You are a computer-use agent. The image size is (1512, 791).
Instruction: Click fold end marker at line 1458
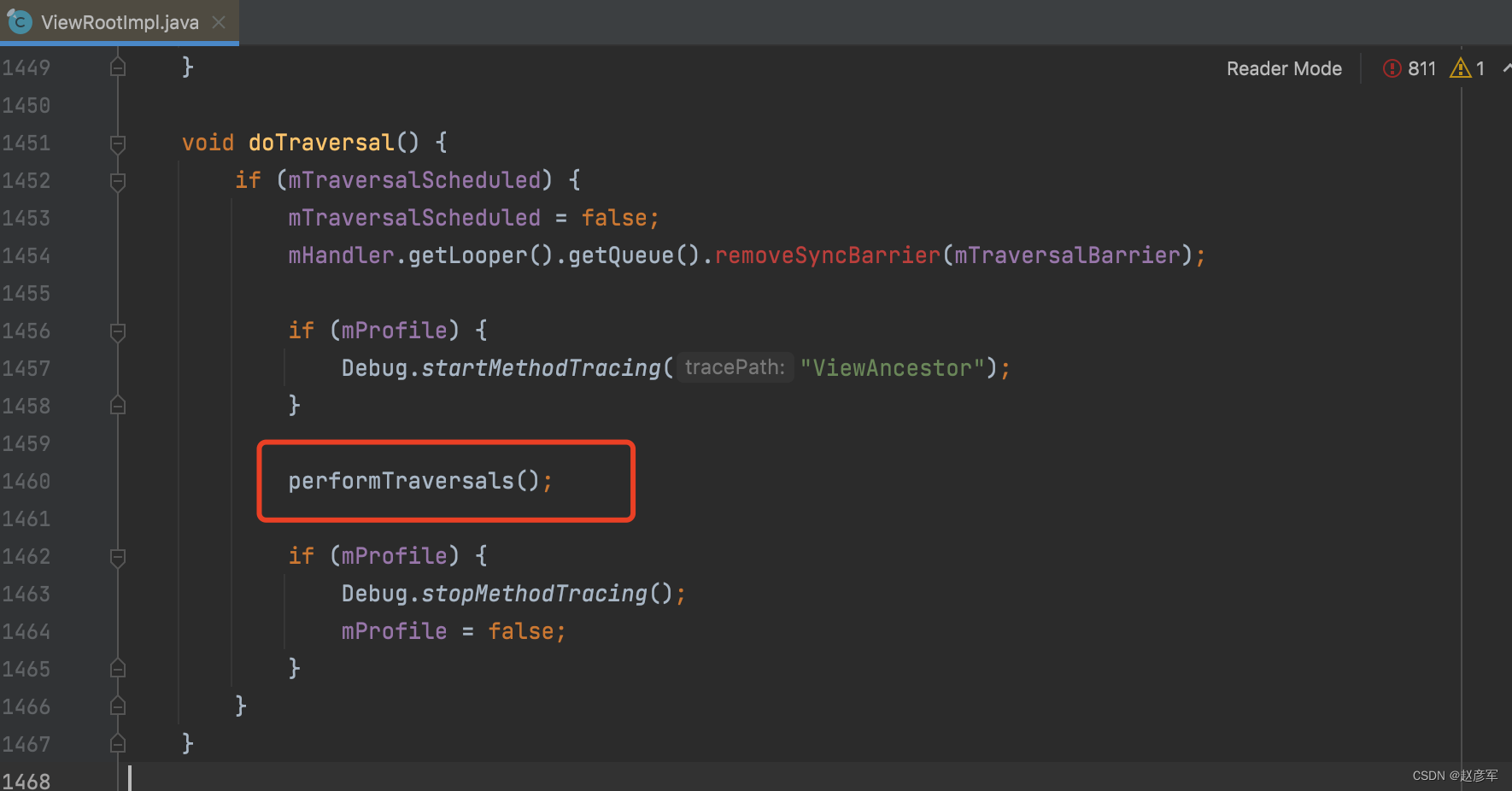coord(118,405)
